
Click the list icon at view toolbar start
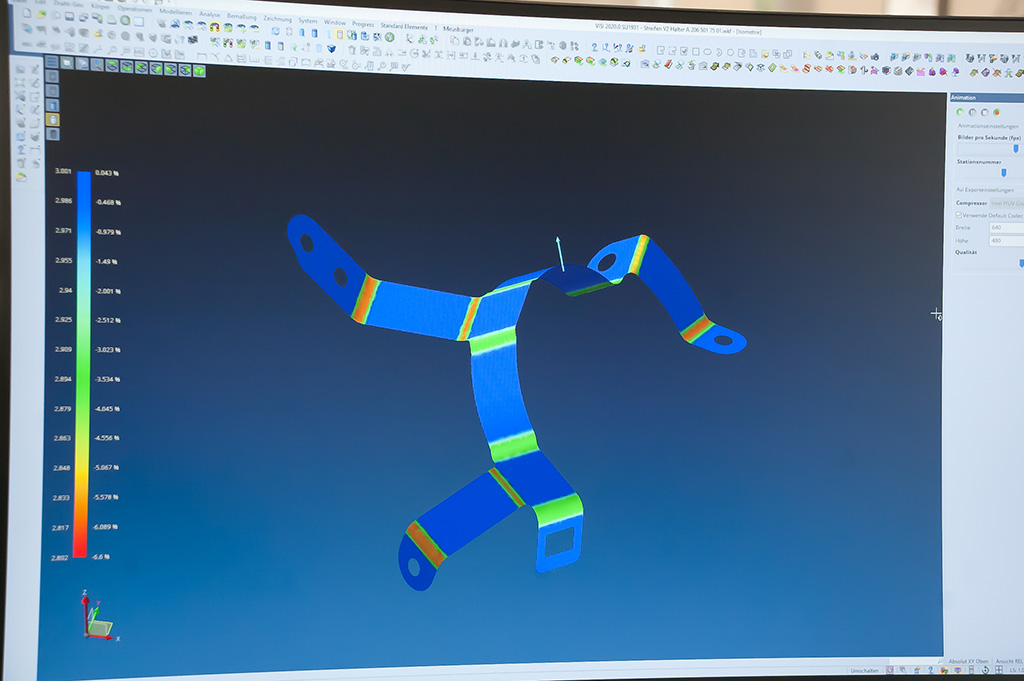[x=51, y=61]
